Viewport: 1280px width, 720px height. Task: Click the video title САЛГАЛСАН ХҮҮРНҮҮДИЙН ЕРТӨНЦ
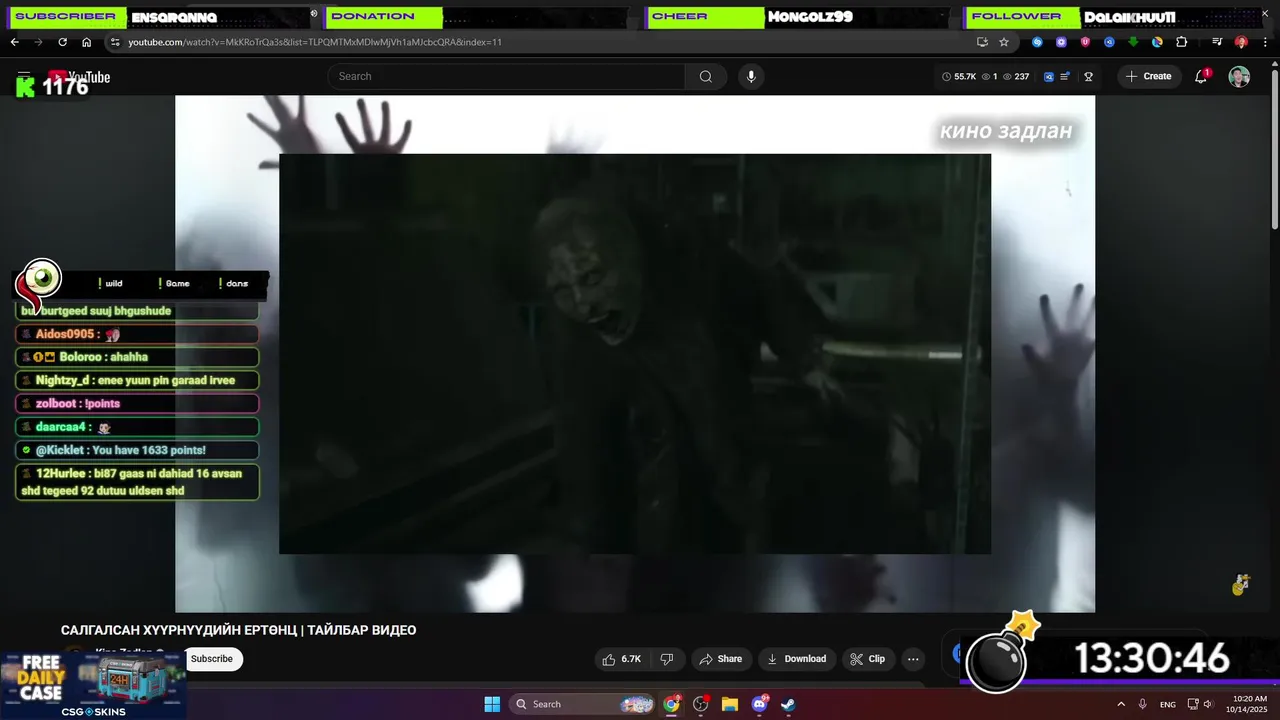tap(238, 630)
